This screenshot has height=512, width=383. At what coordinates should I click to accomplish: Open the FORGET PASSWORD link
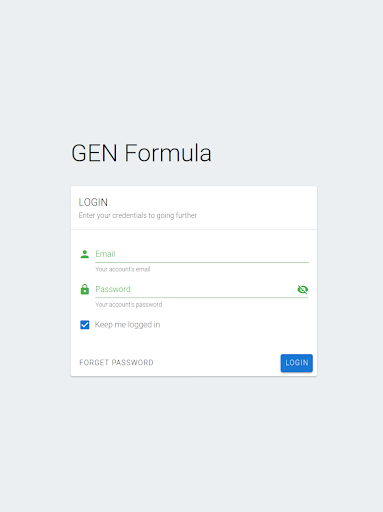coord(116,363)
